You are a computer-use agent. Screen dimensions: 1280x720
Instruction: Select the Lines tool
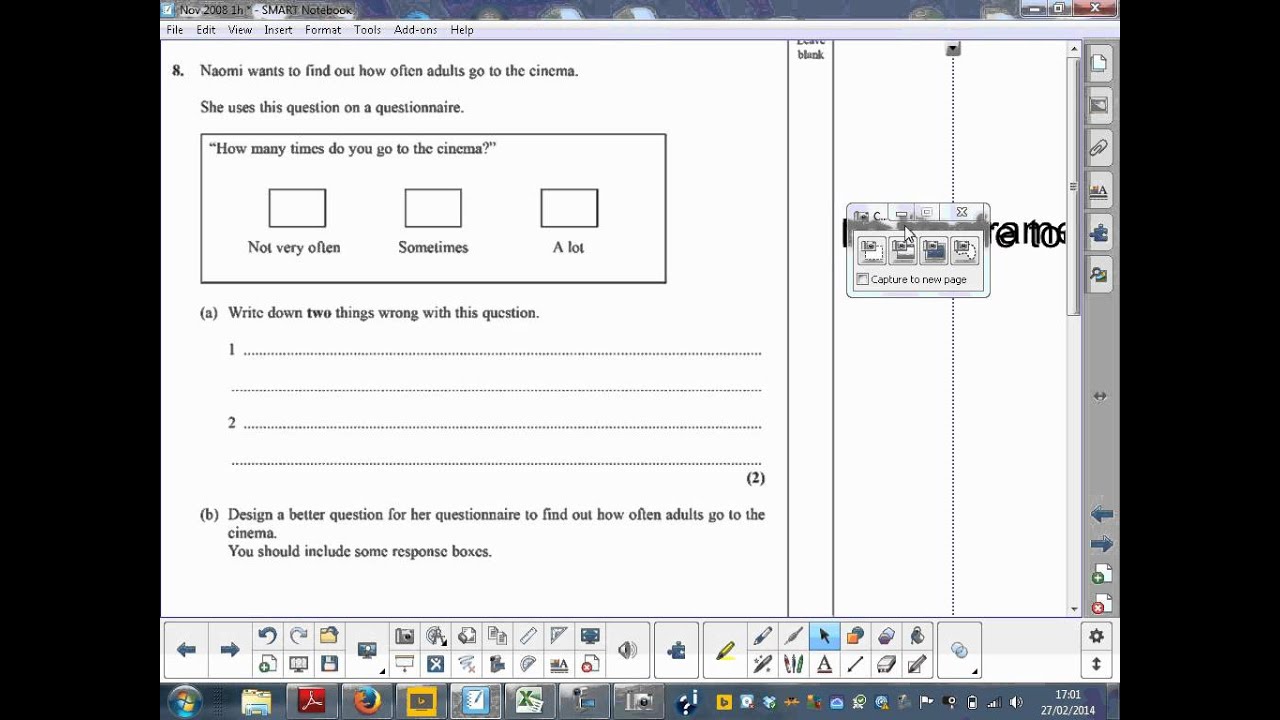click(x=855, y=664)
